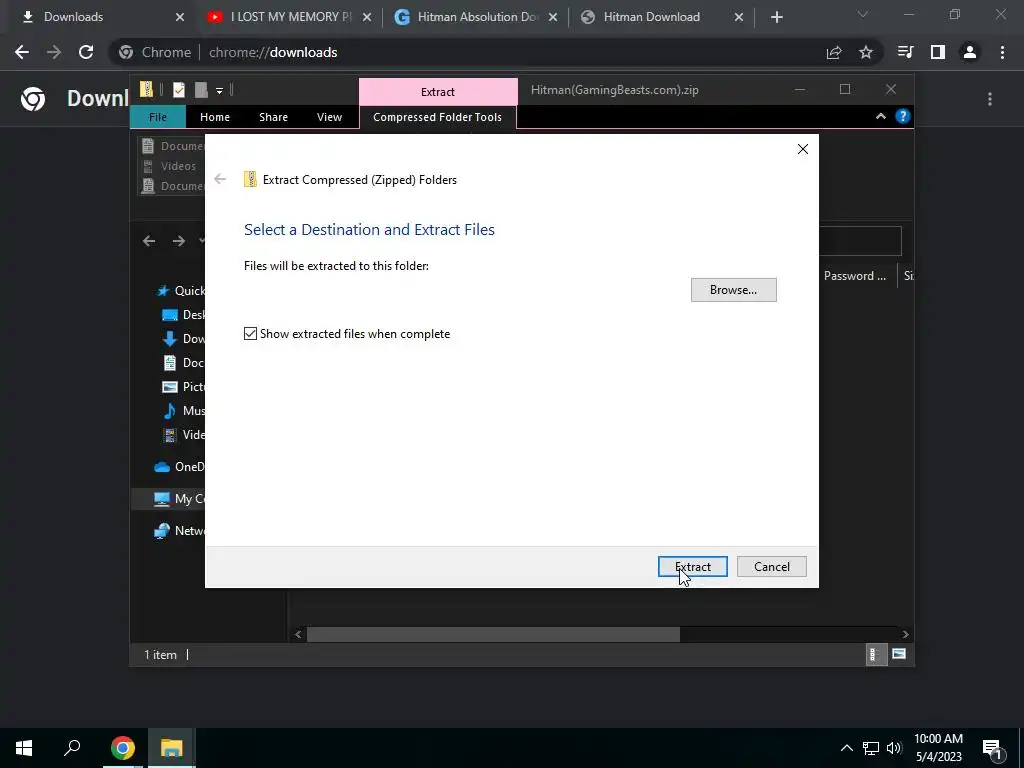Reload the Chrome page
This screenshot has height=768, width=1024.
pyautogui.click(x=86, y=52)
